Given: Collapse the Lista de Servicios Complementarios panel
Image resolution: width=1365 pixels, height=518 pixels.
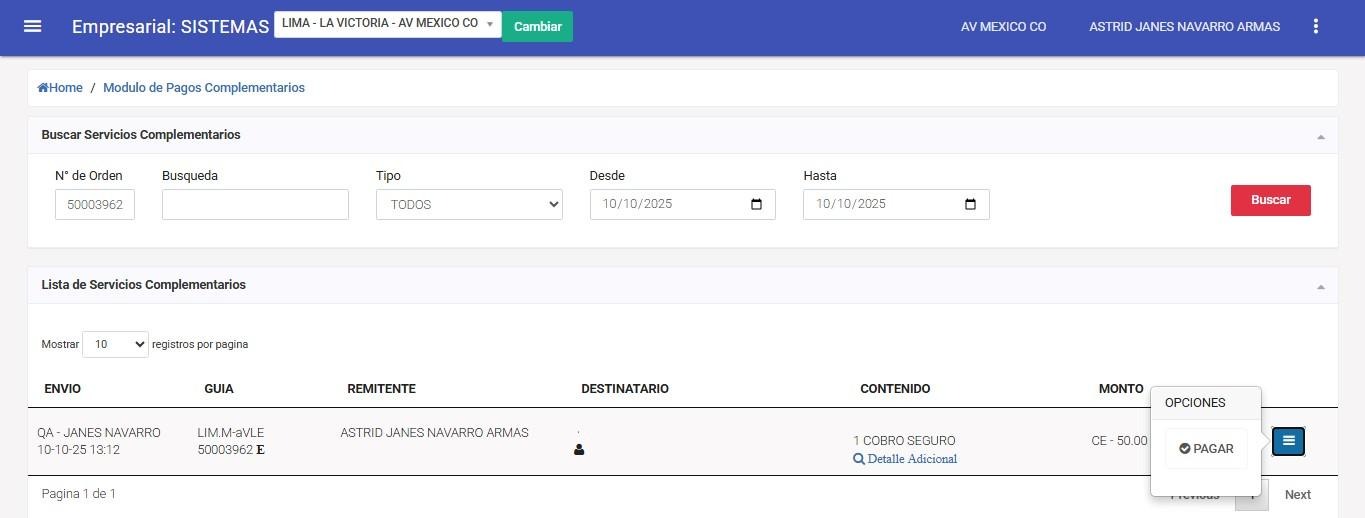Looking at the screenshot, I should (1320, 286).
